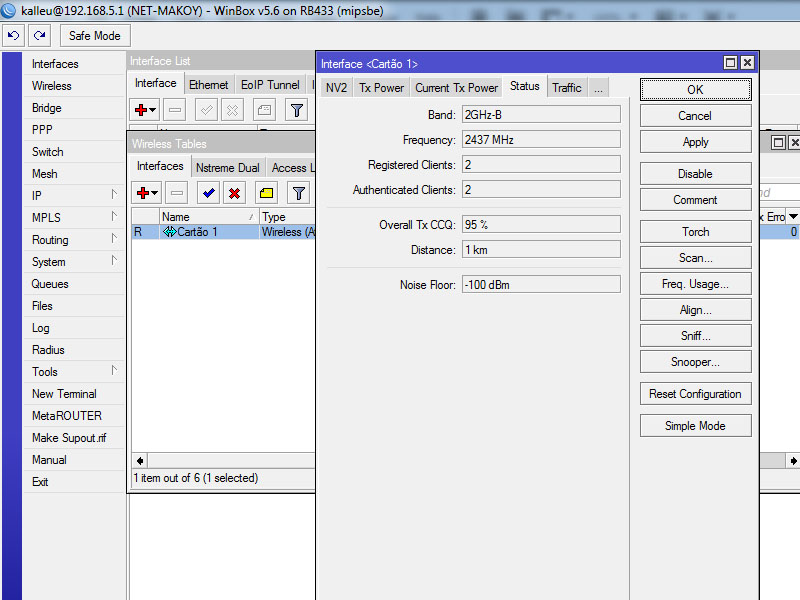Click the Freq. Usage... button

click(695, 284)
